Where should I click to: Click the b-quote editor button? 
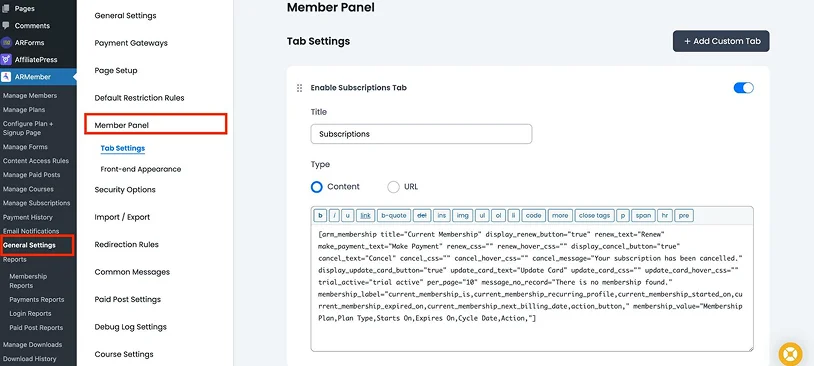tap(394, 215)
